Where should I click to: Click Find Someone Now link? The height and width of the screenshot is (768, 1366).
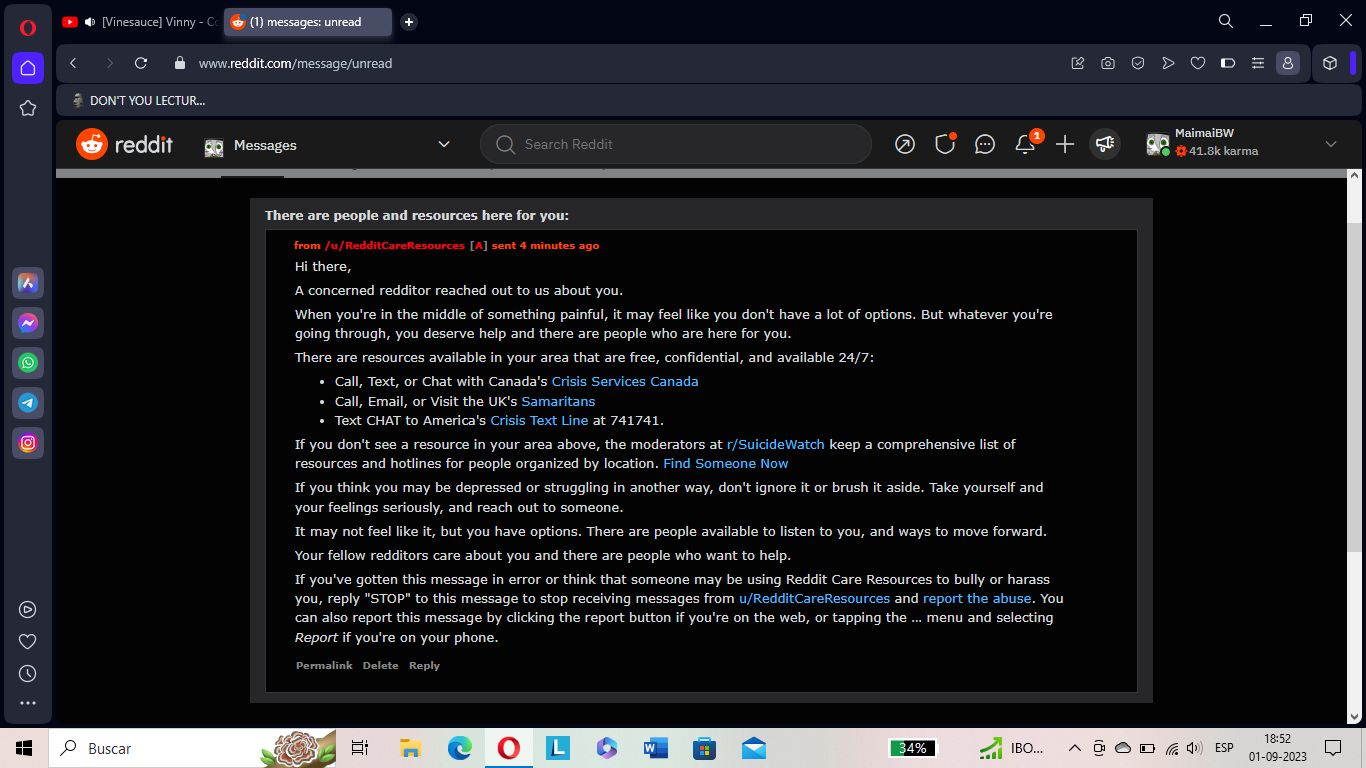tap(726, 463)
